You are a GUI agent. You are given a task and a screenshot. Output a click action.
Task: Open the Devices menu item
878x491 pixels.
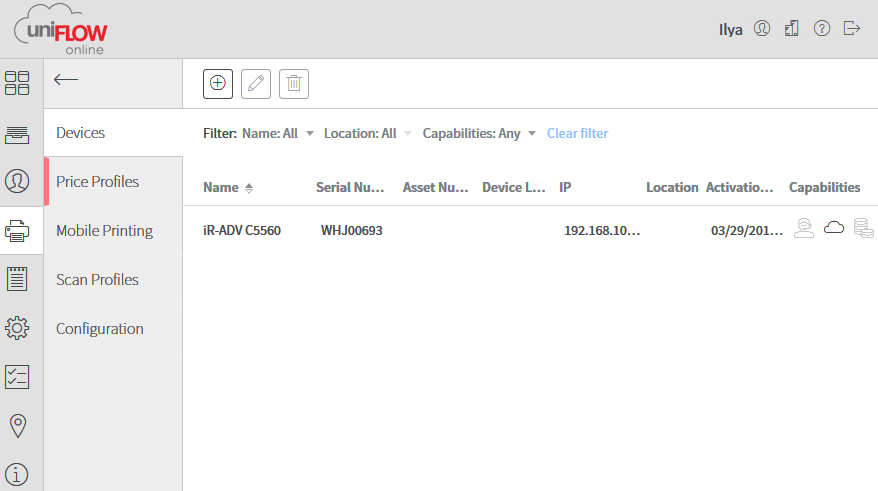click(113, 133)
